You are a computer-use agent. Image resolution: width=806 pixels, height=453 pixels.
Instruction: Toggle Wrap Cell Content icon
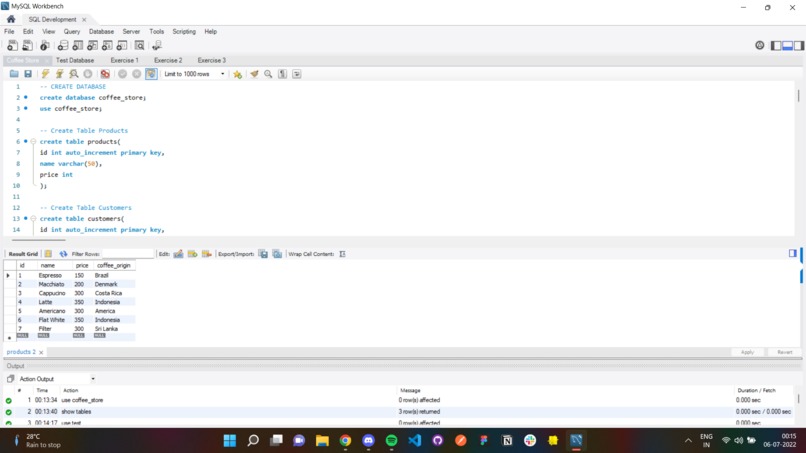342,253
